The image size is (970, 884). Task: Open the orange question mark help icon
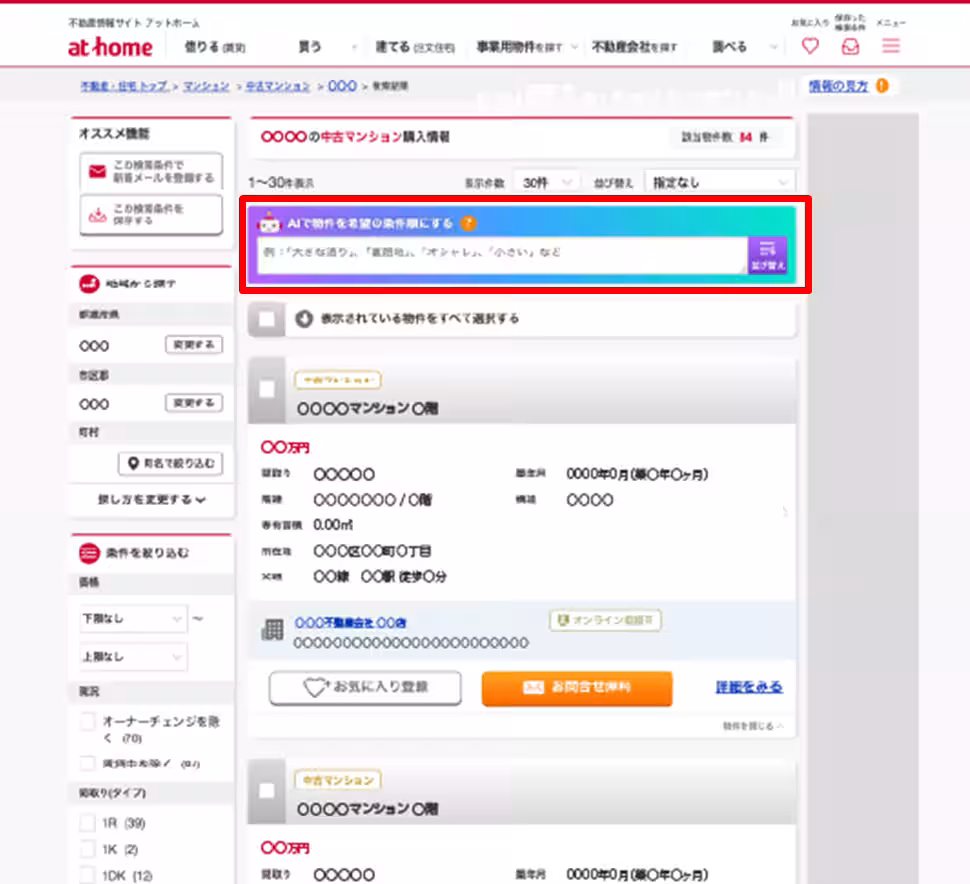pyautogui.click(x=468, y=223)
